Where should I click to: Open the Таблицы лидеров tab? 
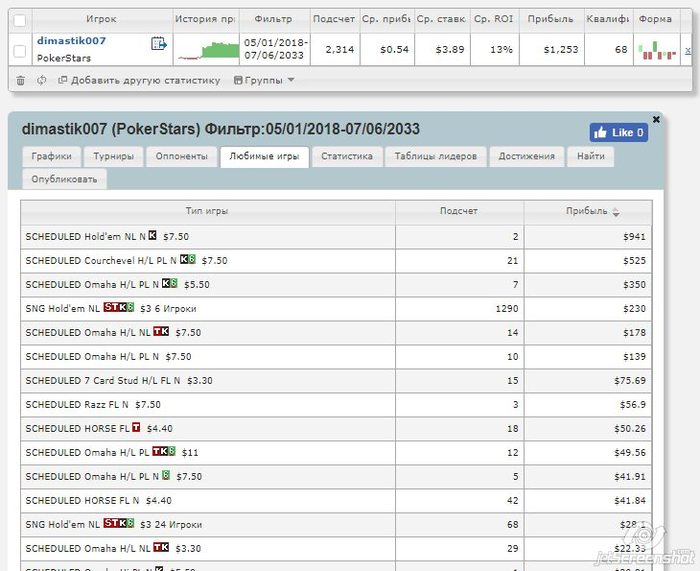436,157
